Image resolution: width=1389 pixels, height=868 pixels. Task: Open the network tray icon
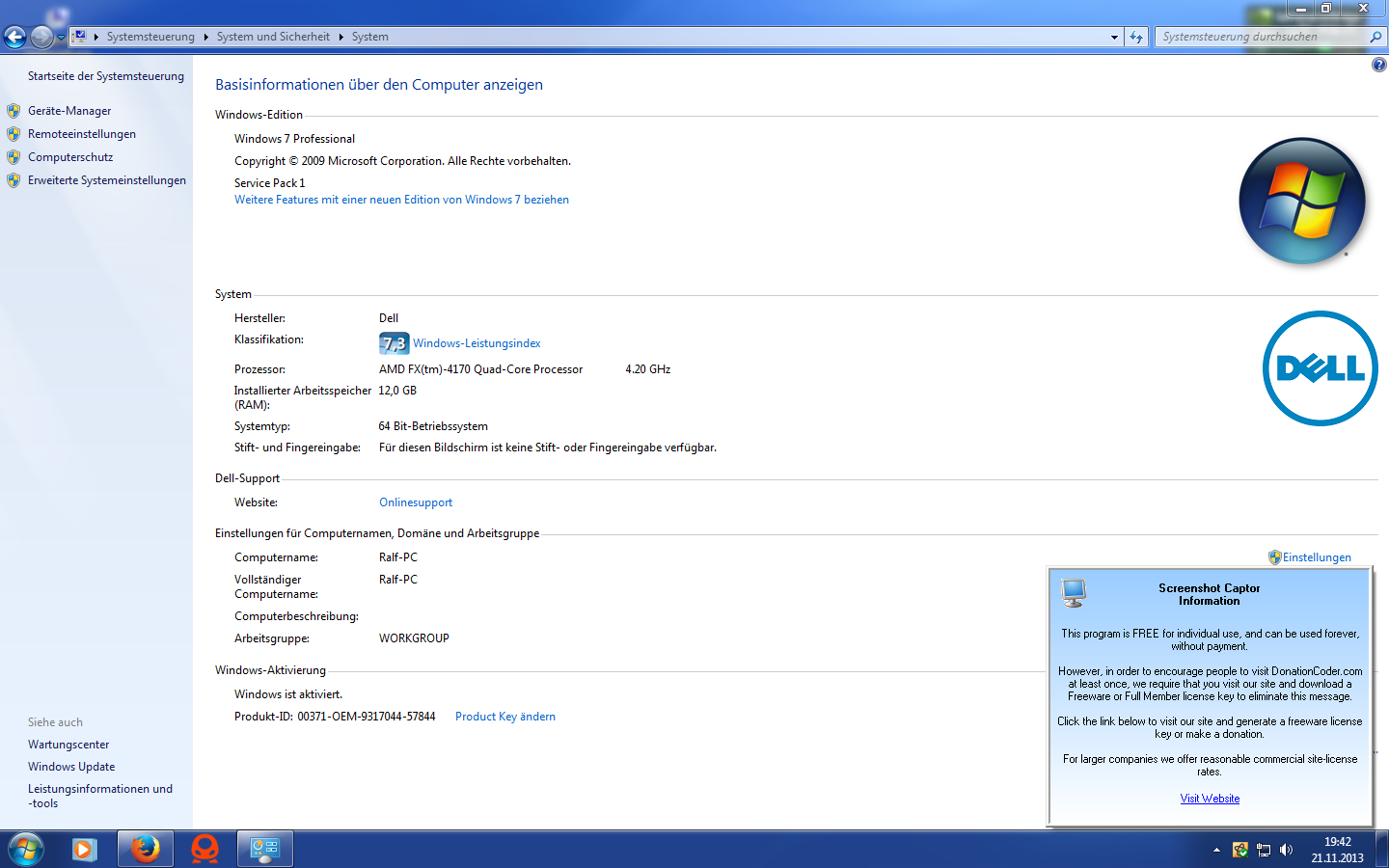pyautogui.click(x=1264, y=850)
